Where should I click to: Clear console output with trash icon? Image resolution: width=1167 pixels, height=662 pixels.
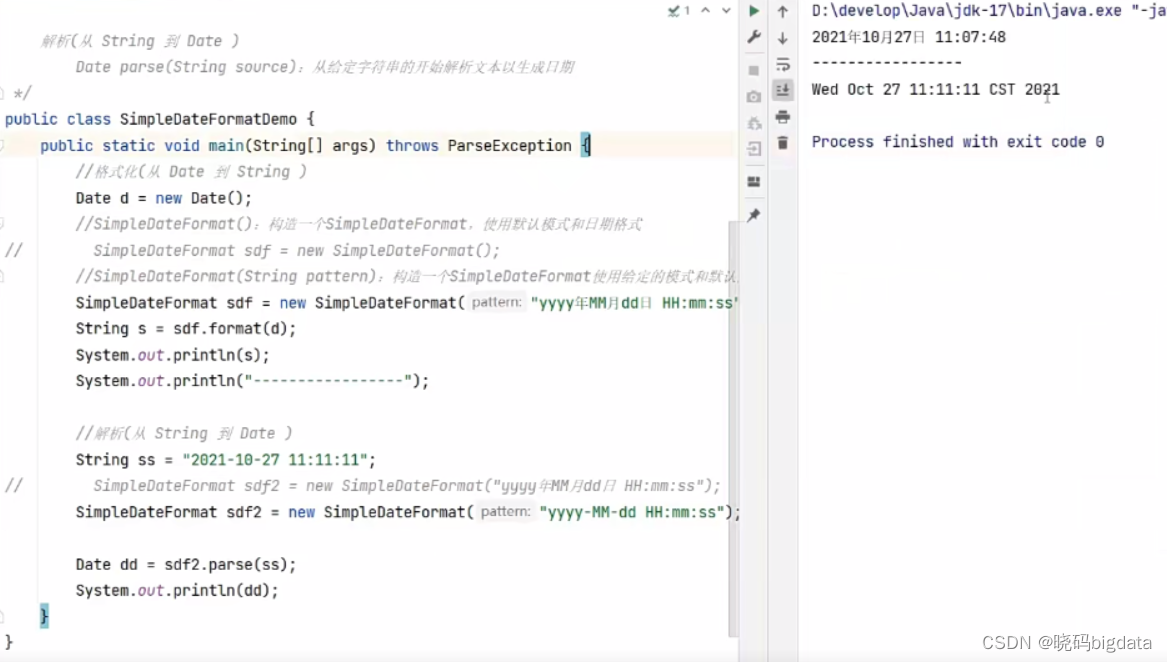point(783,143)
